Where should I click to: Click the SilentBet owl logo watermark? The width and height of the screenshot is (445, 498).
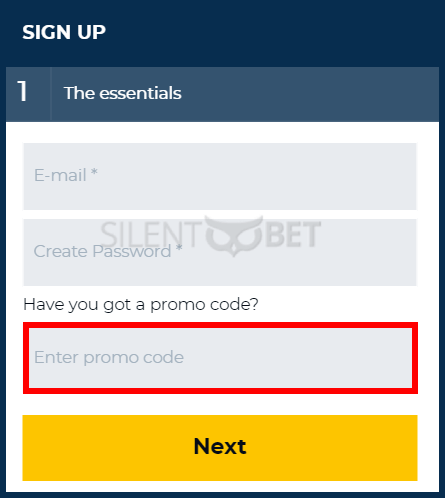pos(234,236)
